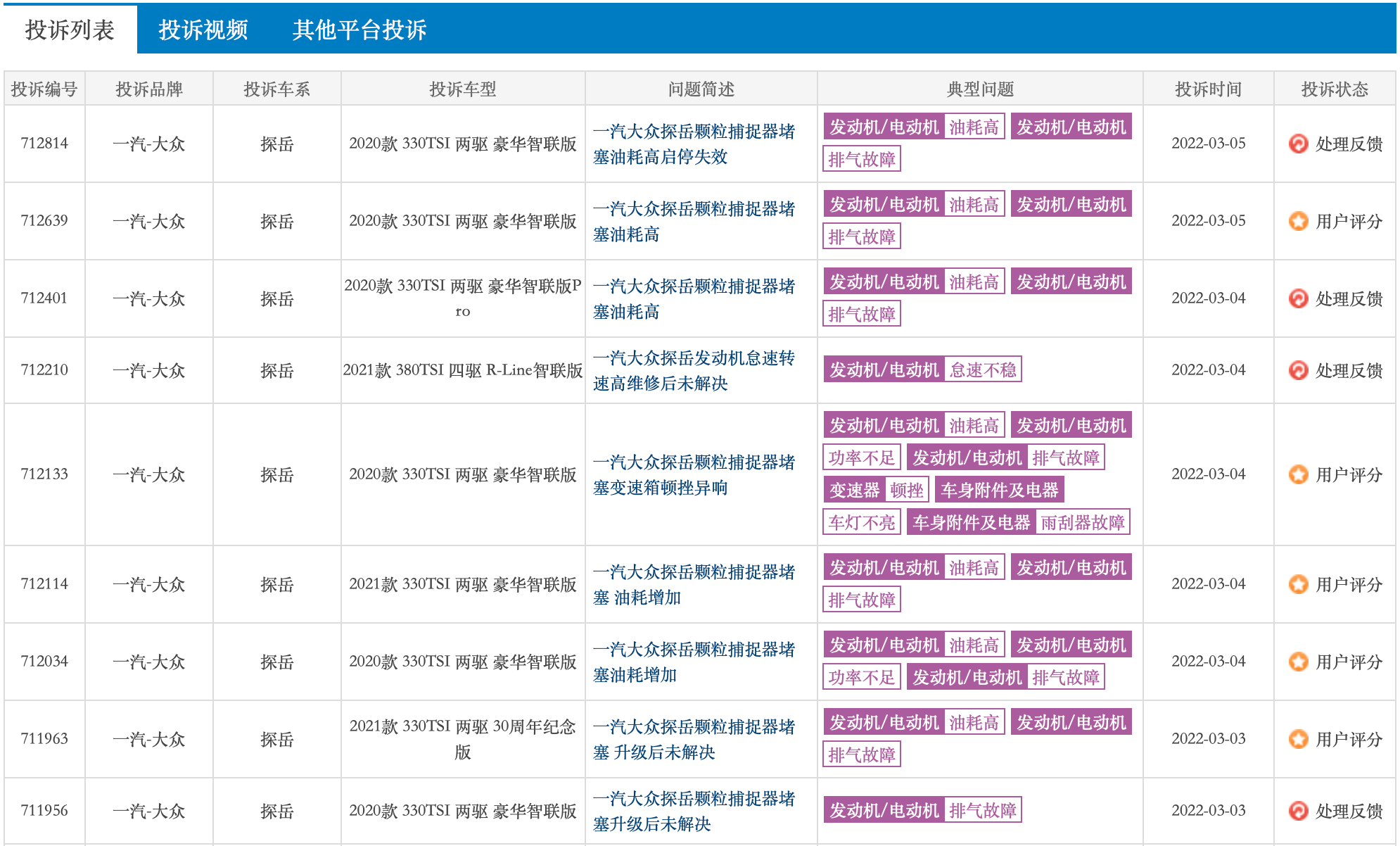Screen dimensions: 1400x846
Task: Click the 处理反馈 status icon for complaint 712210
Action: click(1298, 370)
